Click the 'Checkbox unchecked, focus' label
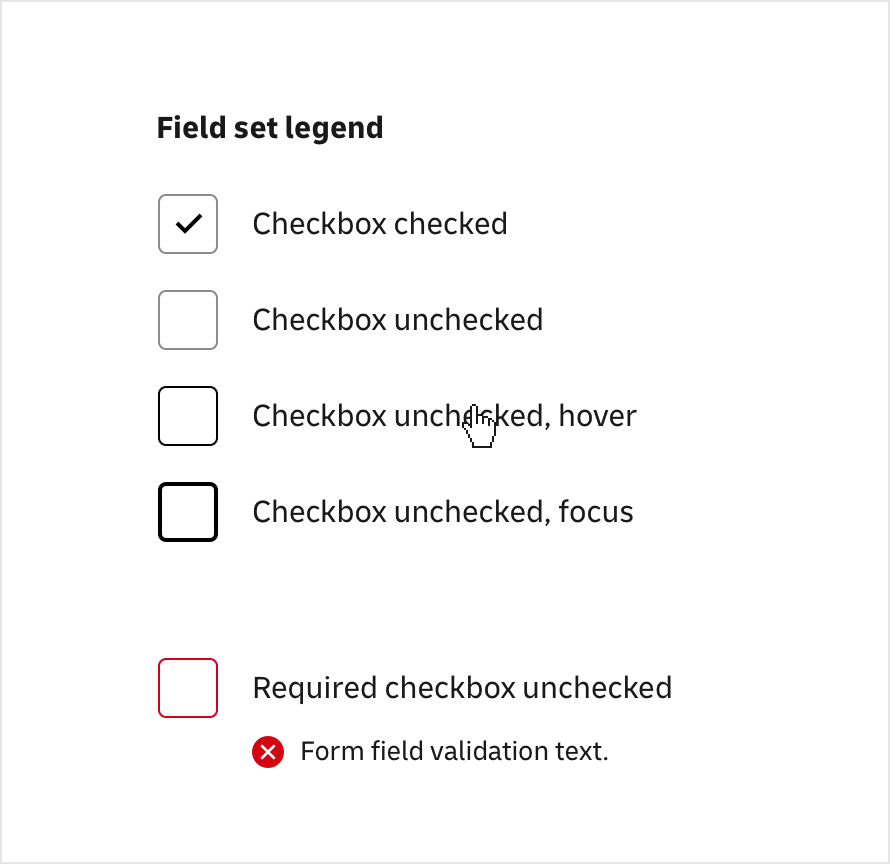This screenshot has height=864, width=890. coord(443,511)
